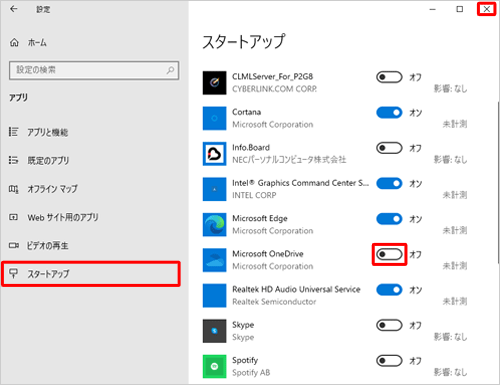Viewport: 500px width, 385px height.
Task: Click the CYBERLINK.COM CORP. publisher text
Action: pos(274,89)
